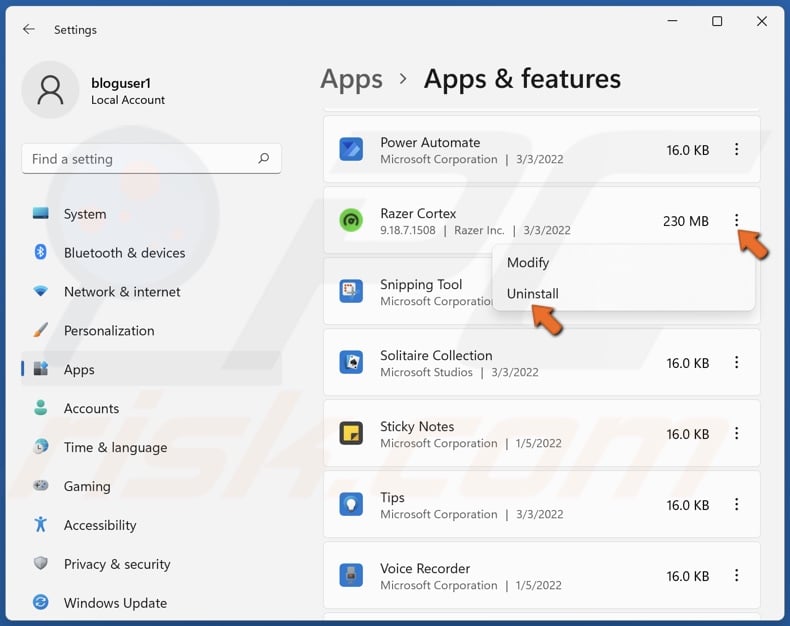Click the Local Account label
Viewport: 790px width, 626px height.
tap(127, 100)
